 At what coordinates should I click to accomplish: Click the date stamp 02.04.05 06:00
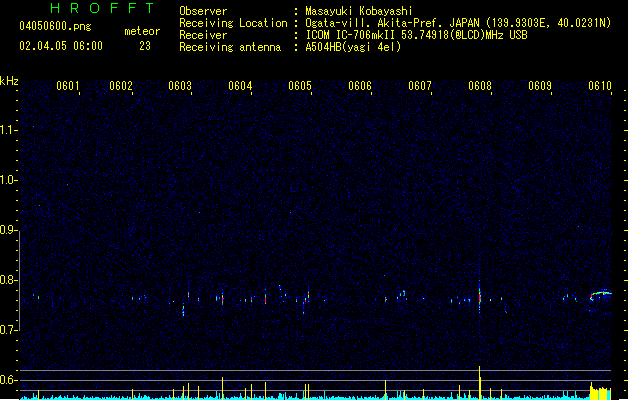tap(61, 46)
